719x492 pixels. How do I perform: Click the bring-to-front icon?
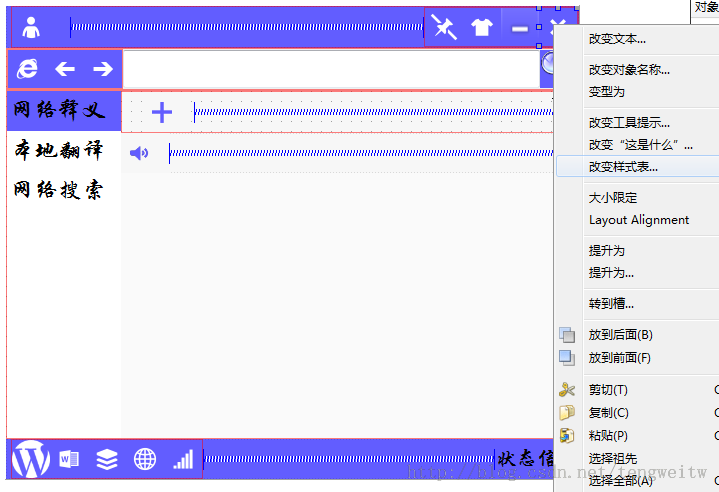[x=567, y=358]
